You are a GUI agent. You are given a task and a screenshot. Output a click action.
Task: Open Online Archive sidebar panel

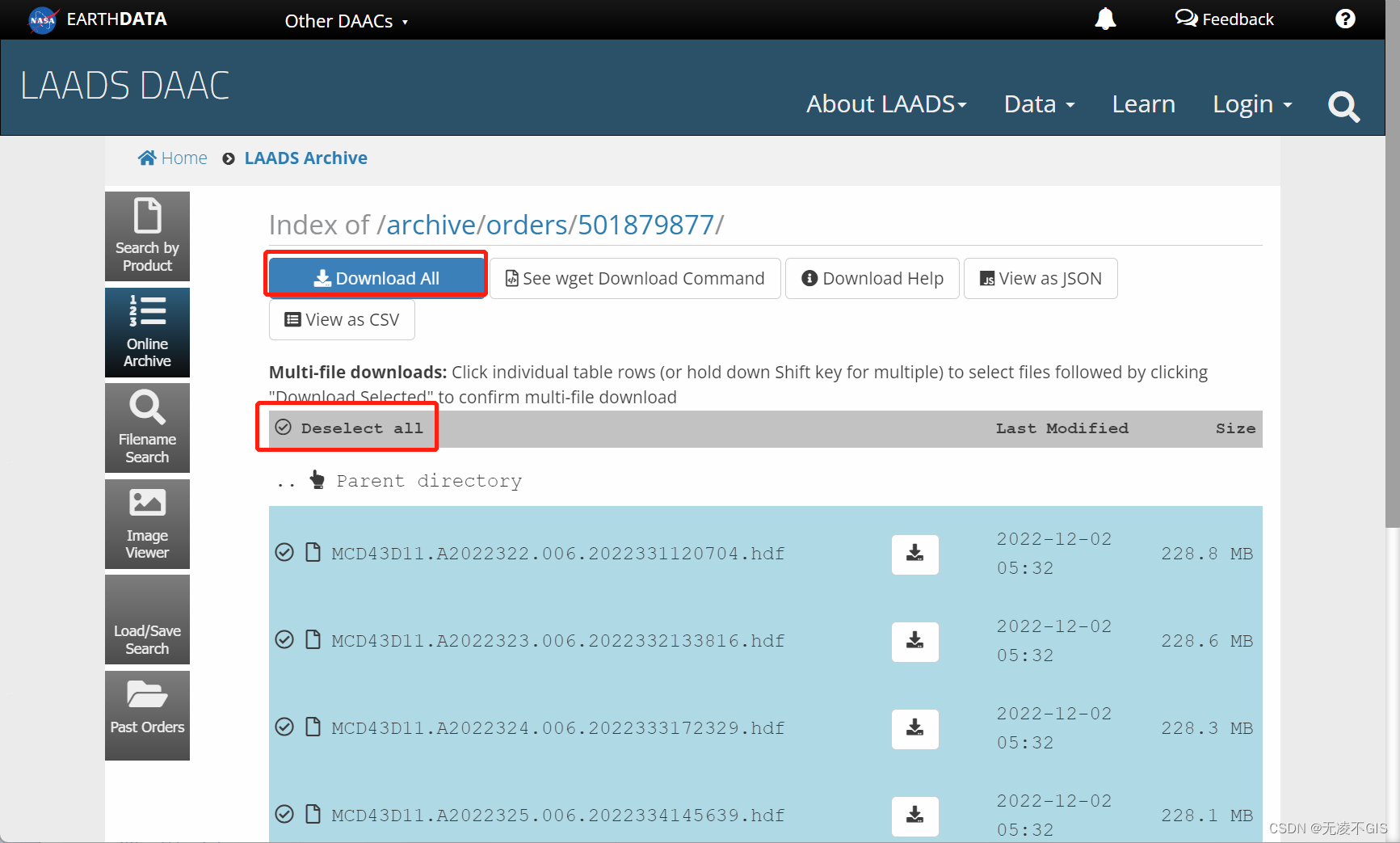147,332
